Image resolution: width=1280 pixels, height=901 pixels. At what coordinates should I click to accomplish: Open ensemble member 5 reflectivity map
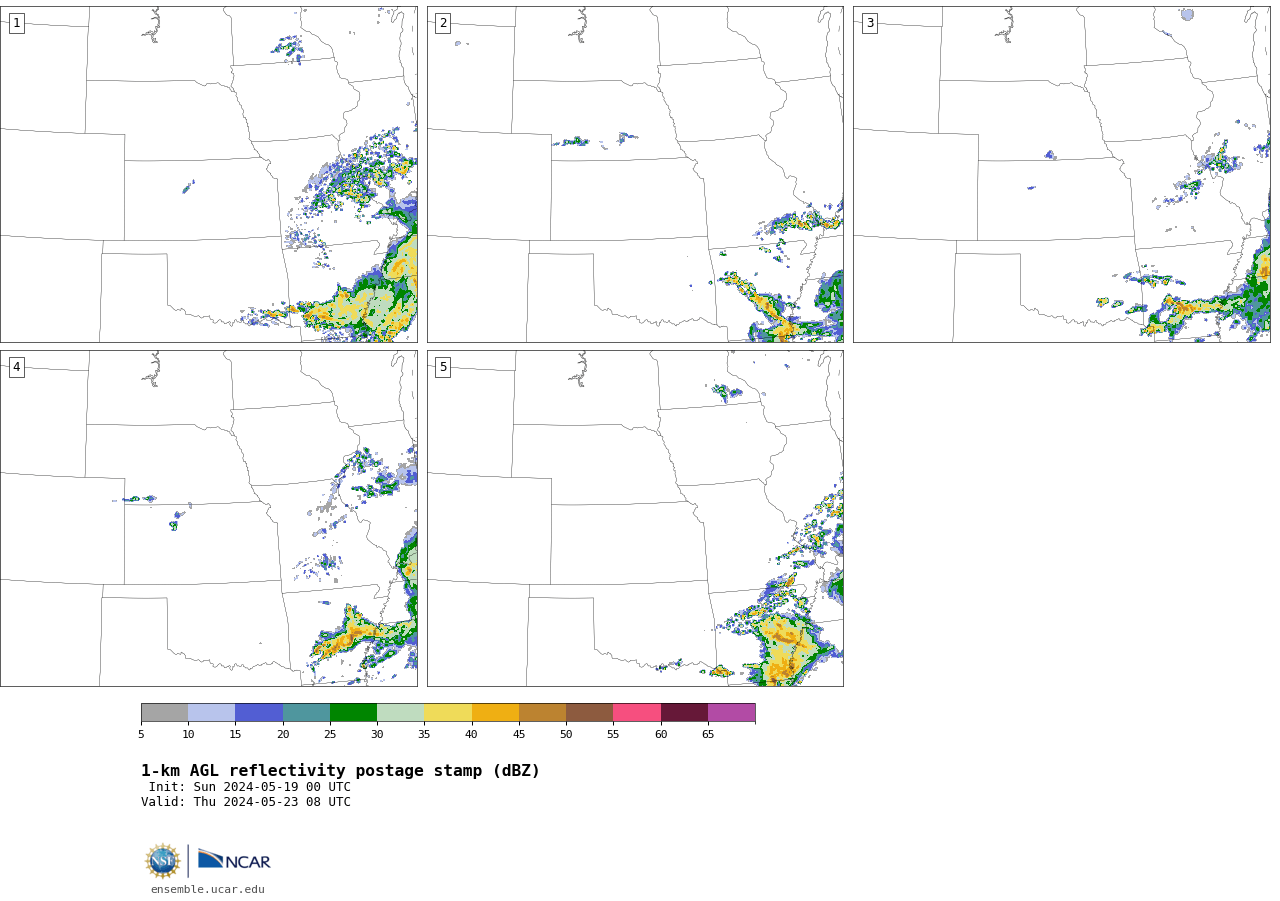click(x=635, y=518)
